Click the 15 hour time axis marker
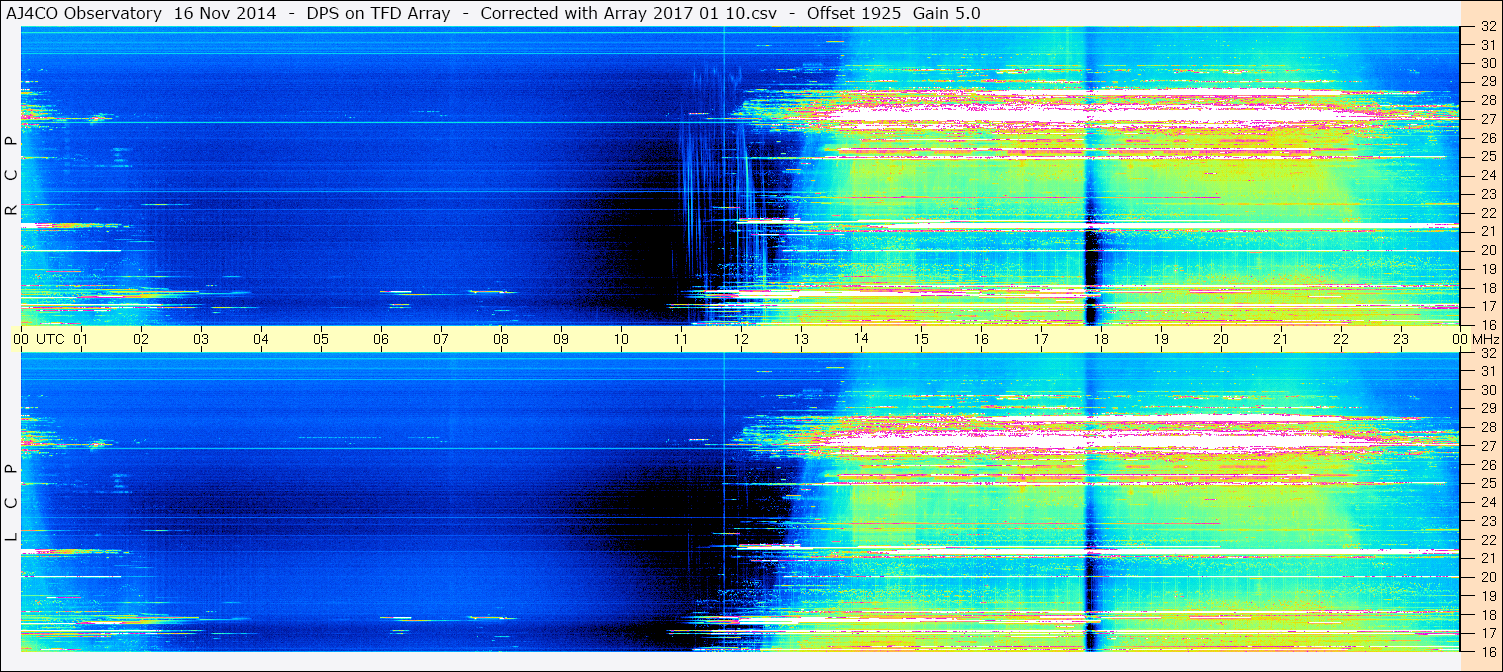 click(x=921, y=339)
